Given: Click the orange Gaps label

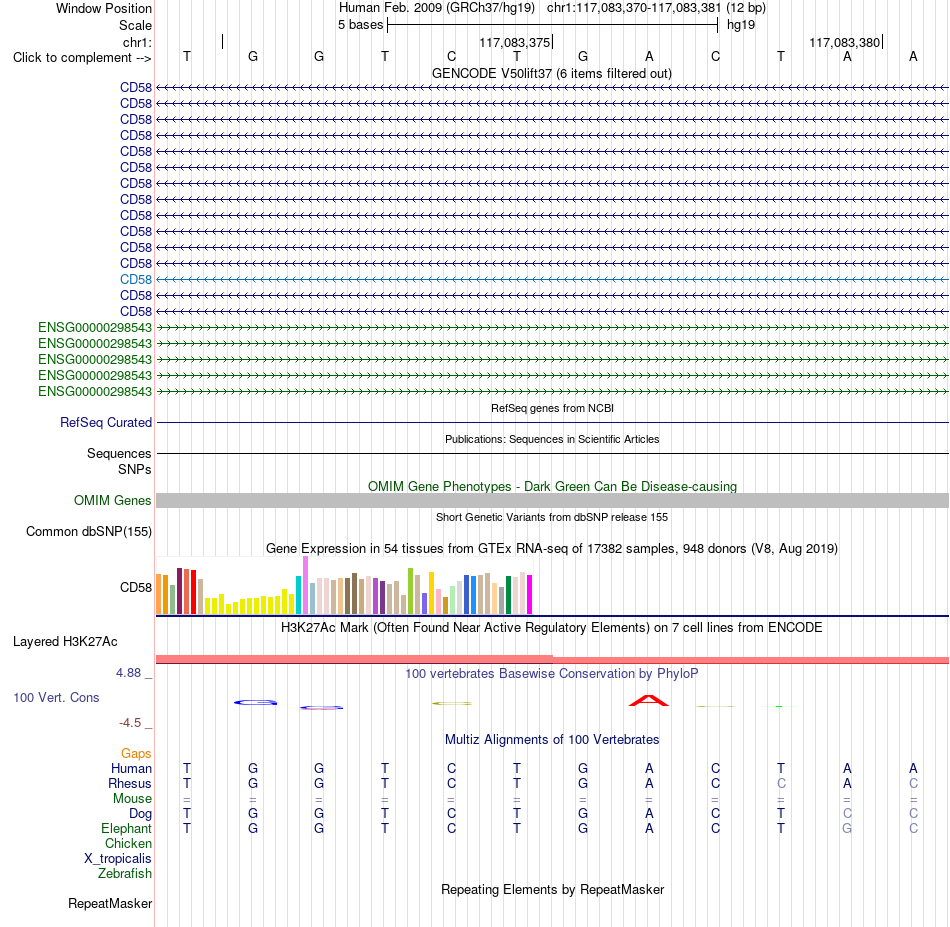Looking at the screenshot, I should point(136,753).
